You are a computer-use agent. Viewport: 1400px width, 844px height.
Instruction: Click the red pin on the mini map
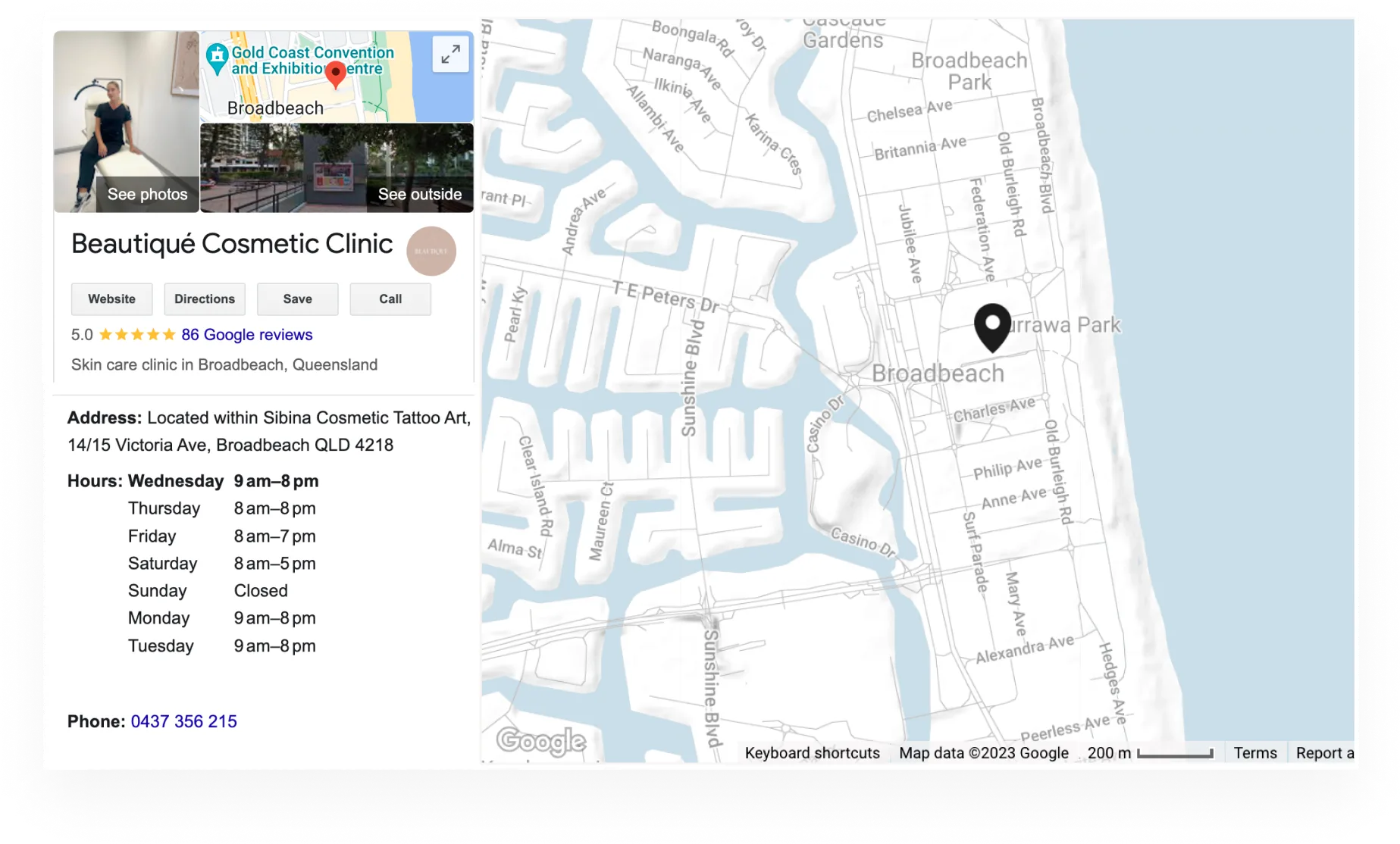(335, 74)
